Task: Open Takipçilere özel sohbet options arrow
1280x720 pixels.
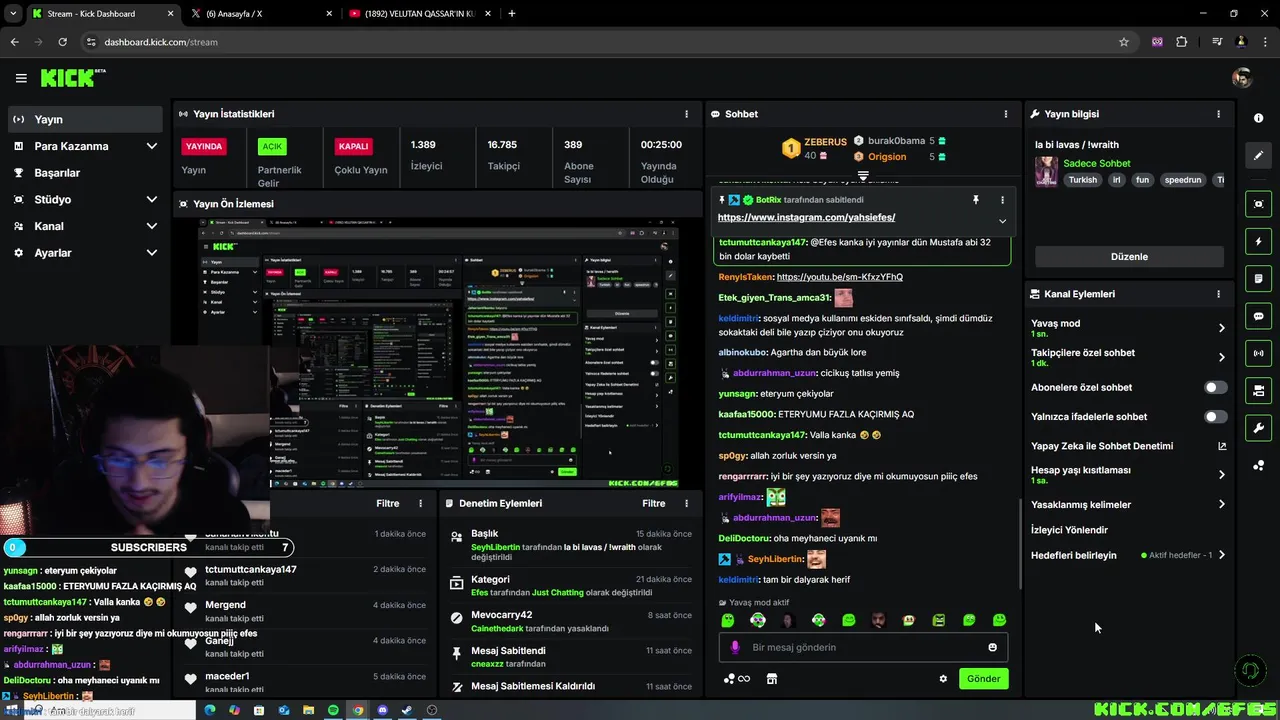Action: pyautogui.click(x=1221, y=357)
